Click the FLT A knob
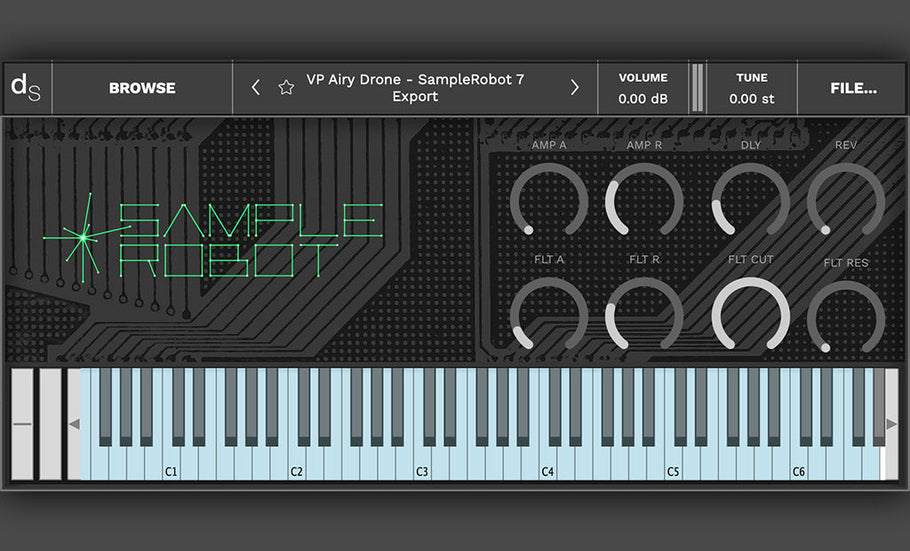Viewport: 910px width, 551px height. coord(548,315)
